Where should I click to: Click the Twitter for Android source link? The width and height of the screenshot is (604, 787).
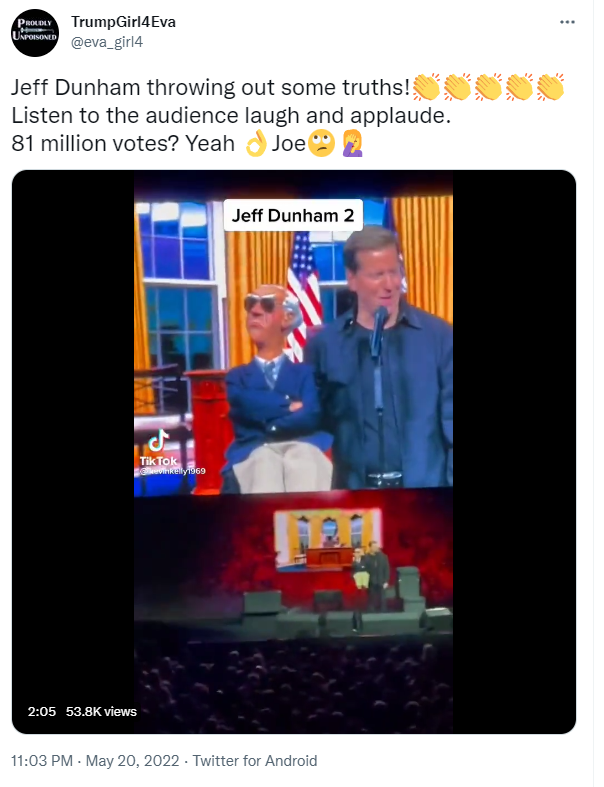255,761
